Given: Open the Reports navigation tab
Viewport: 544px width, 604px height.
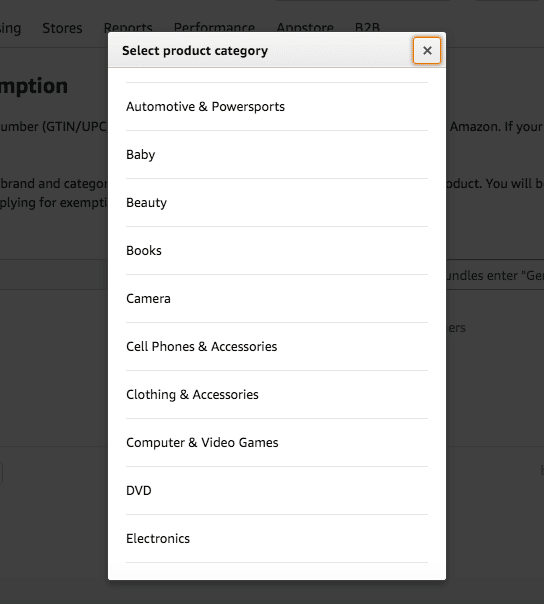Looking at the screenshot, I should pos(128,27).
